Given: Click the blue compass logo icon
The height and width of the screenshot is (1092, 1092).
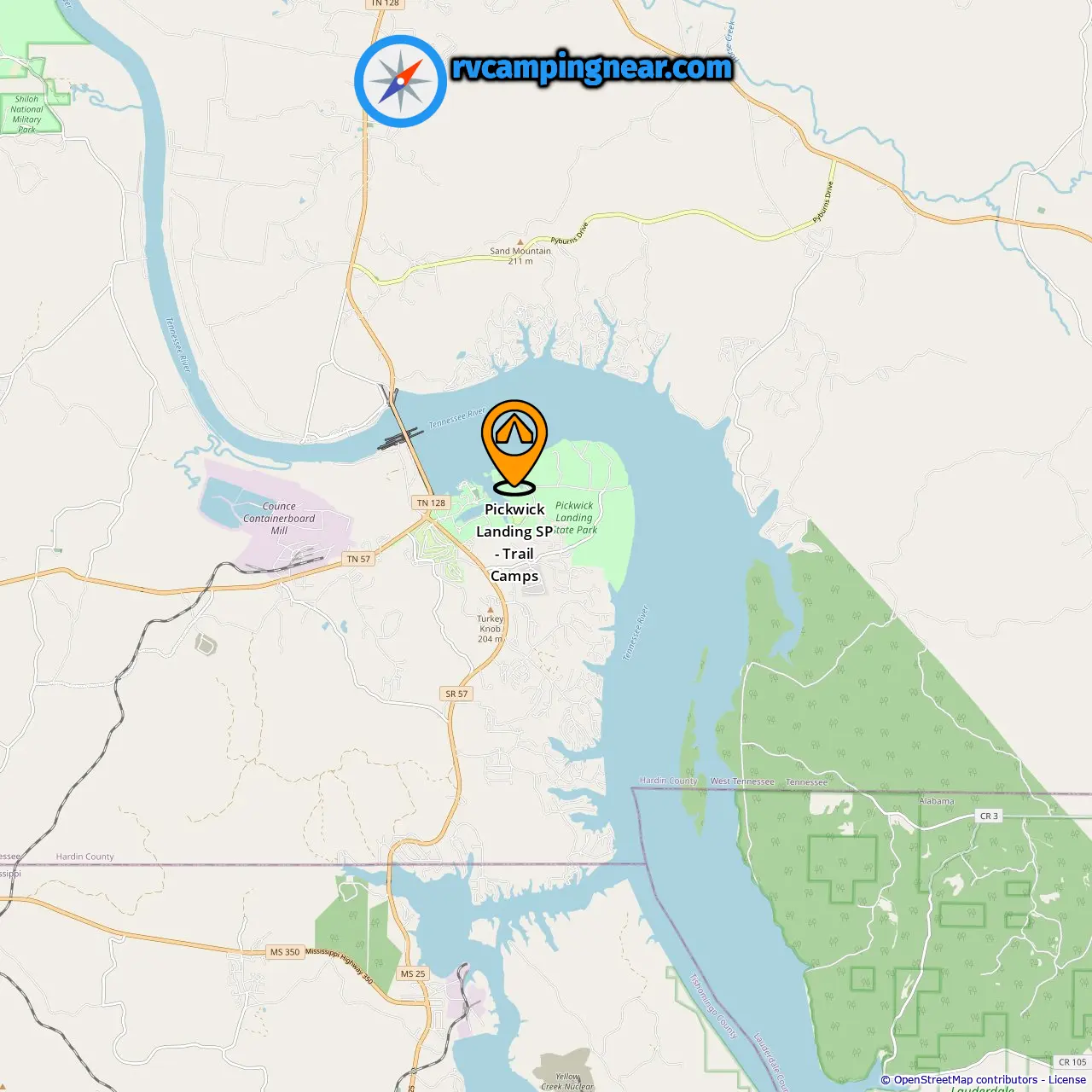Looking at the screenshot, I should pyautogui.click(x=401, y=81).
